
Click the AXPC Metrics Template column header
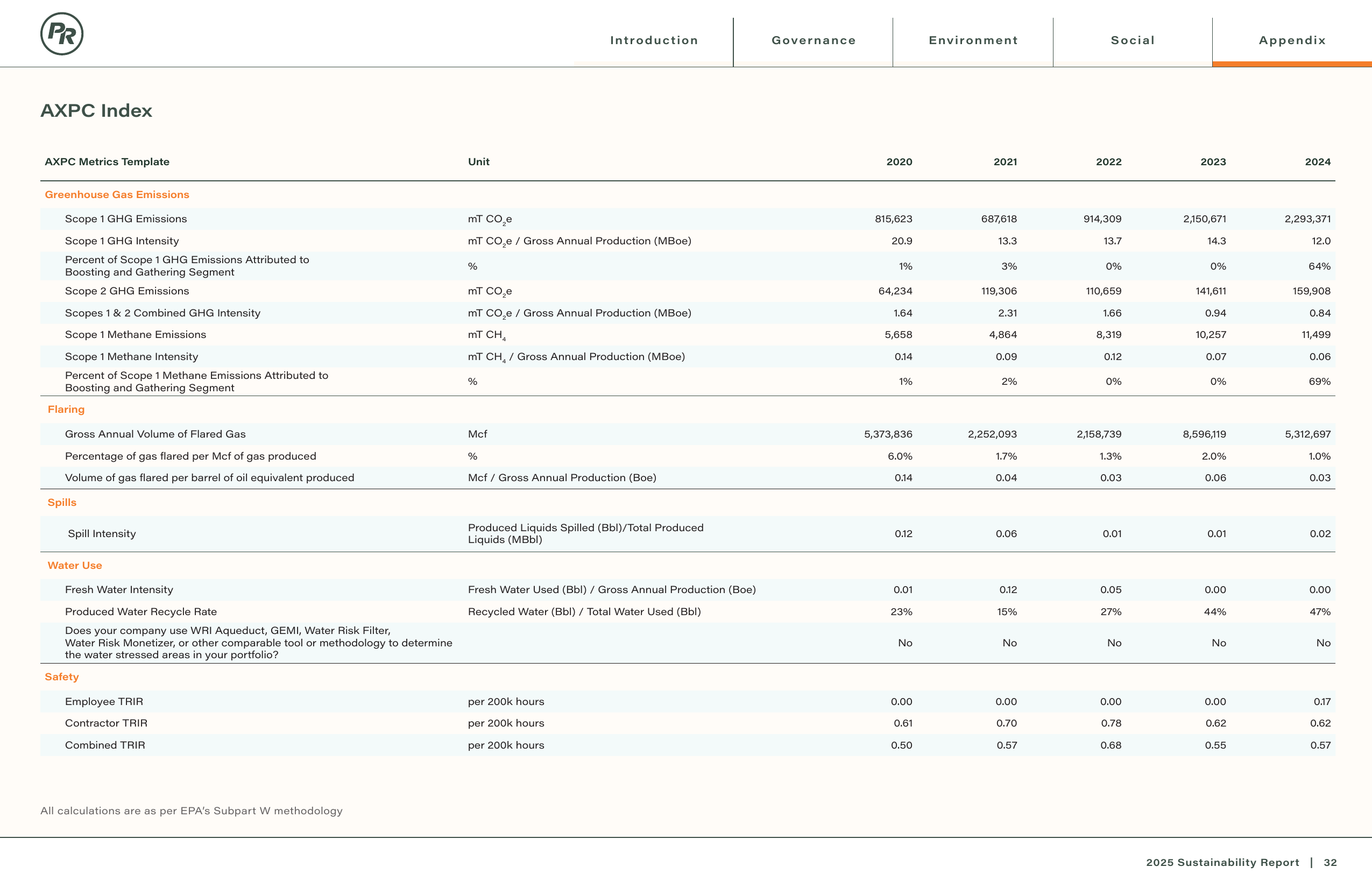coord(107,162)
